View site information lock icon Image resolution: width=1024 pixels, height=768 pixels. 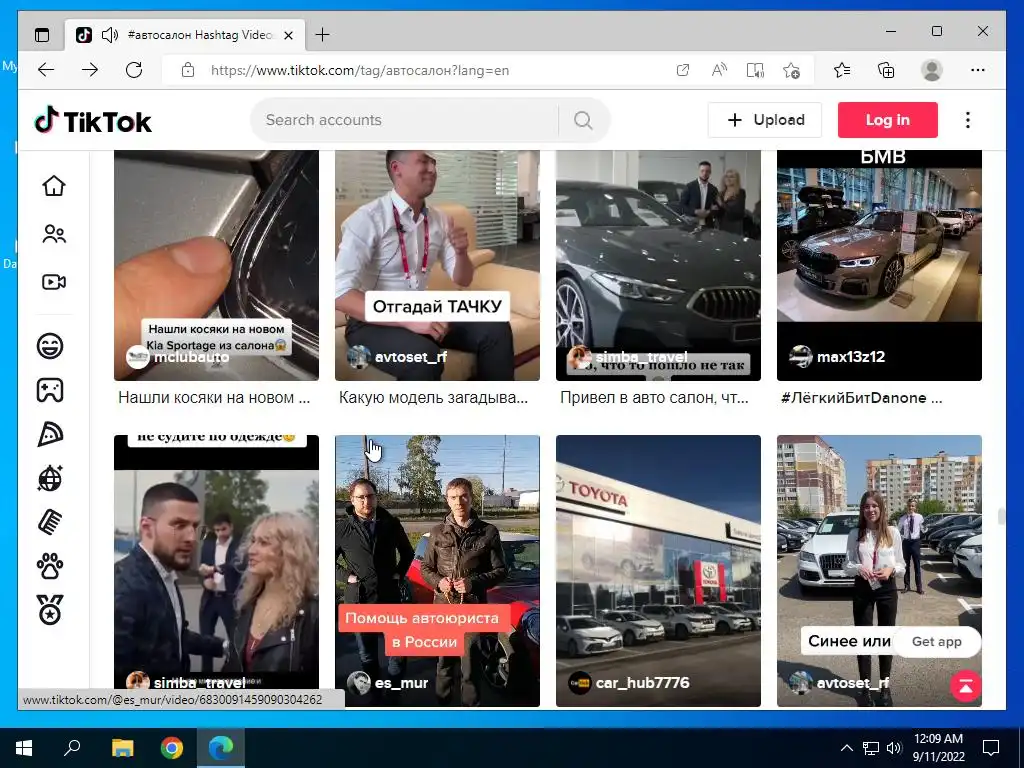click(188, 70)
